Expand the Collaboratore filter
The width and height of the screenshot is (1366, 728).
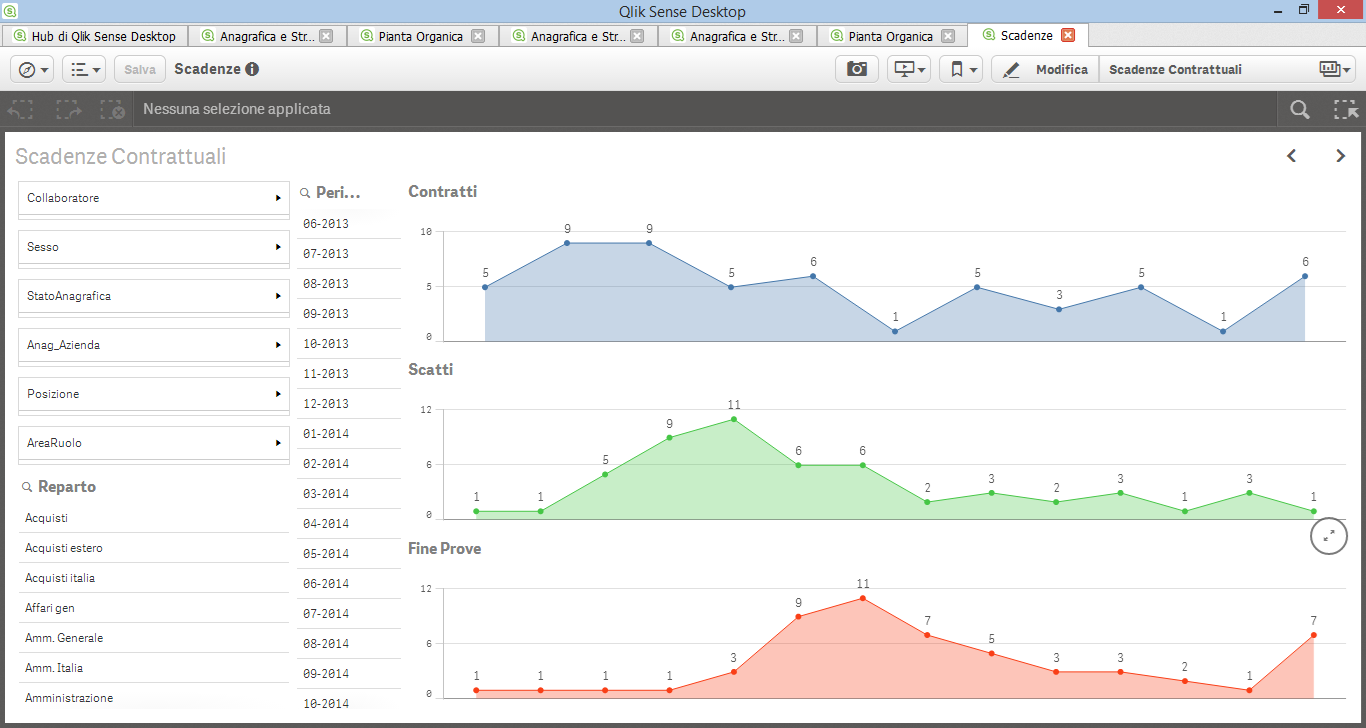pyautogui.click(x=154, y=198)
